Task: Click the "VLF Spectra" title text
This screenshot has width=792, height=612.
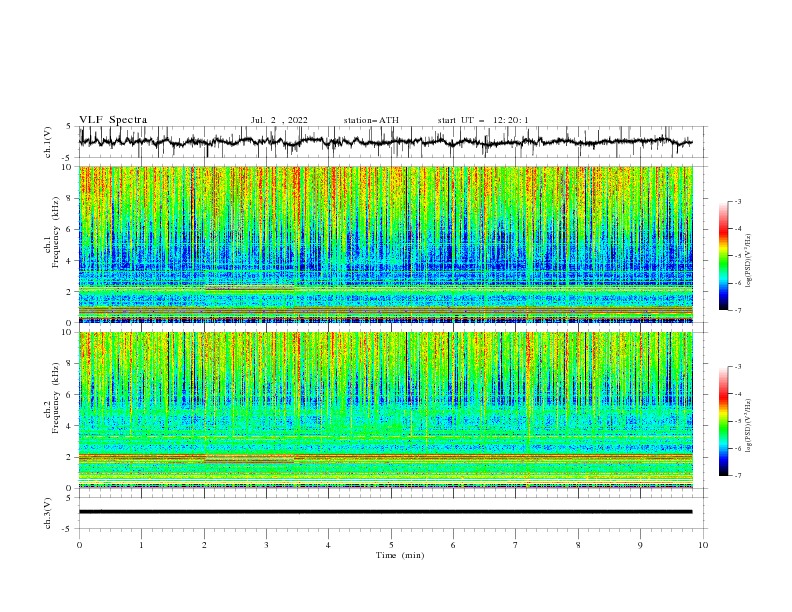Action: click(113, 120)
